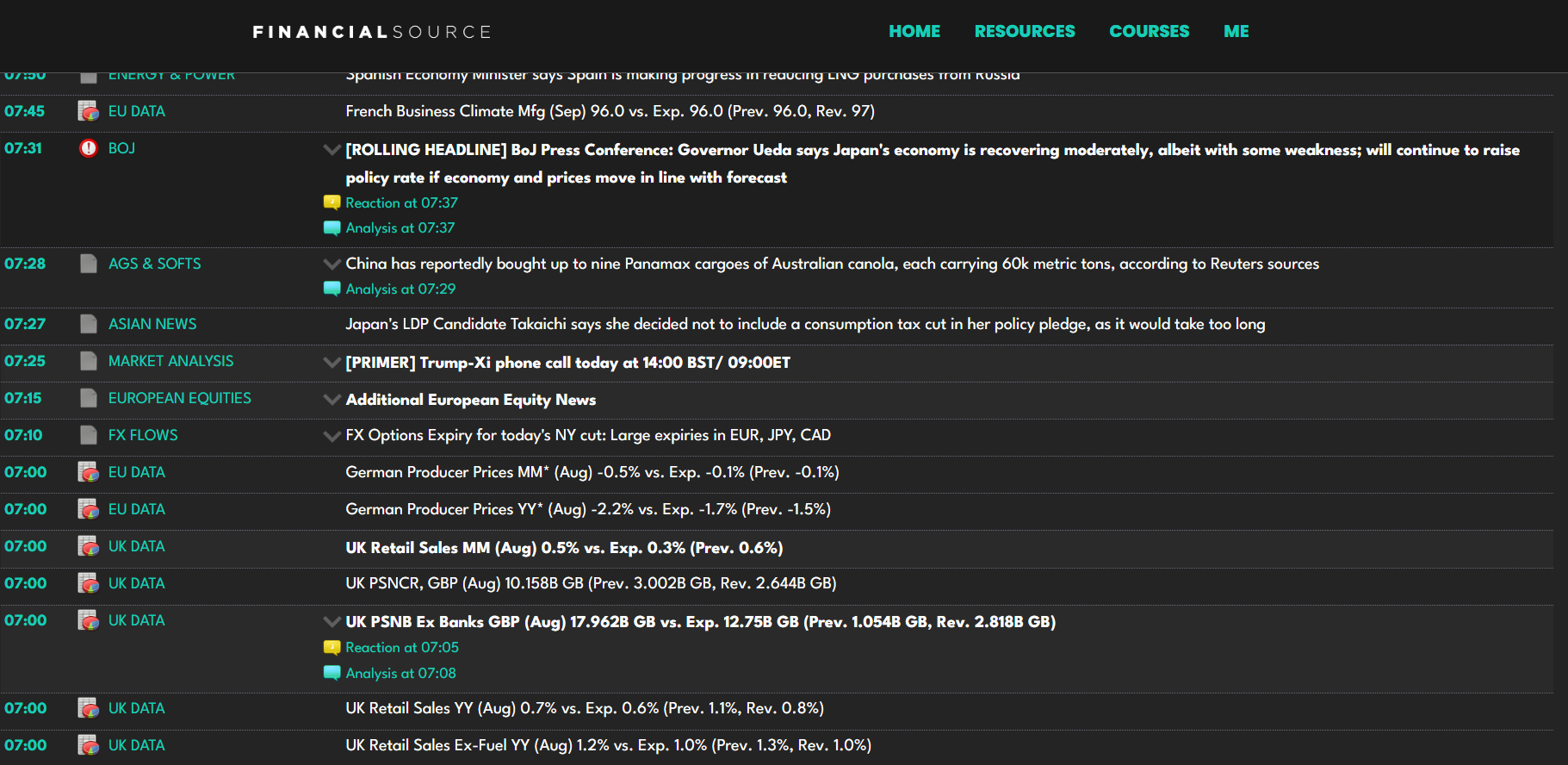The width and height of the screenshot is (1568, 765).
Task: Click the document icon beside FX FLOWS
Action: click(89, 435)
